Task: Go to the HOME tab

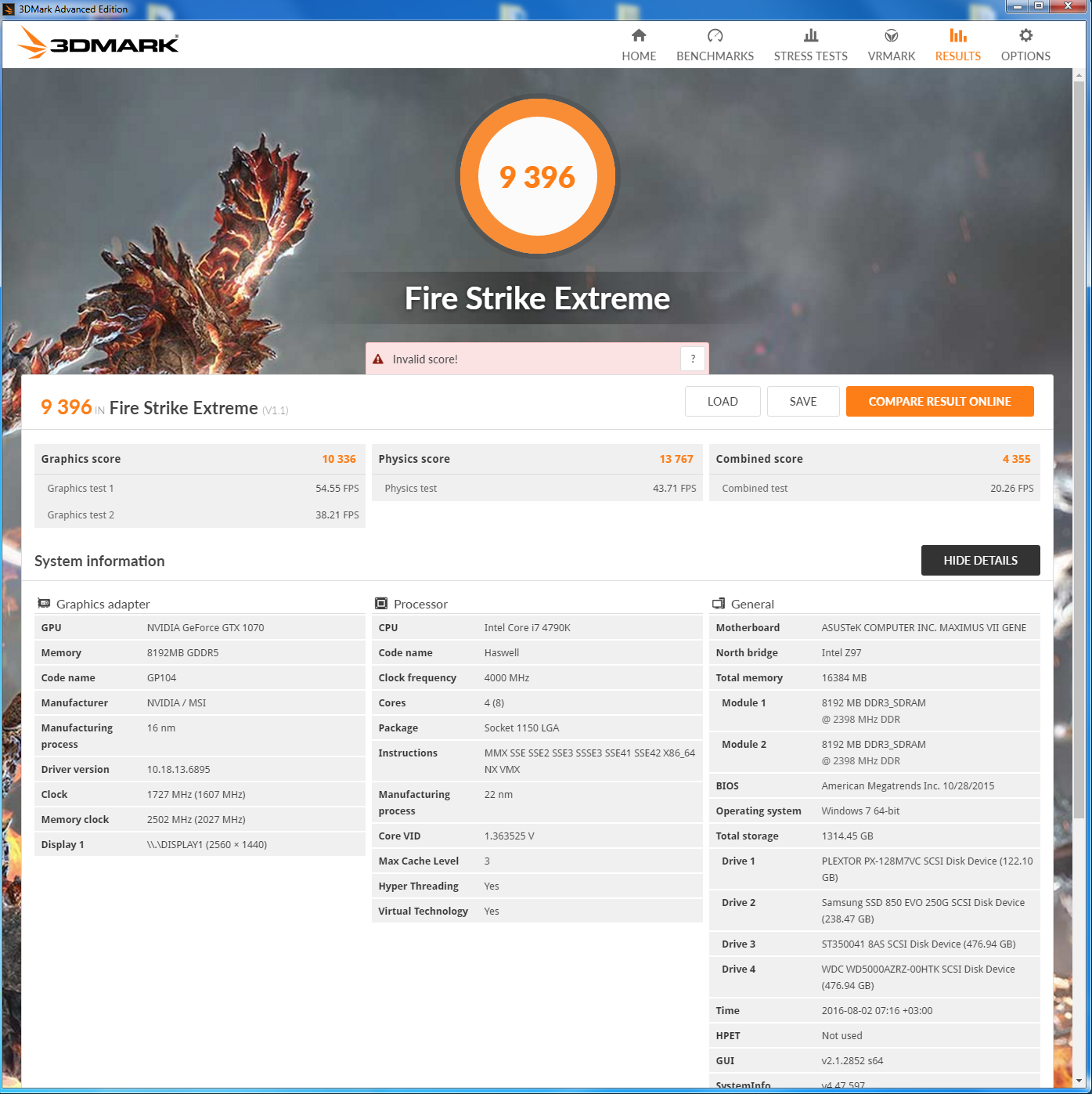Action: tap(639, 45)
